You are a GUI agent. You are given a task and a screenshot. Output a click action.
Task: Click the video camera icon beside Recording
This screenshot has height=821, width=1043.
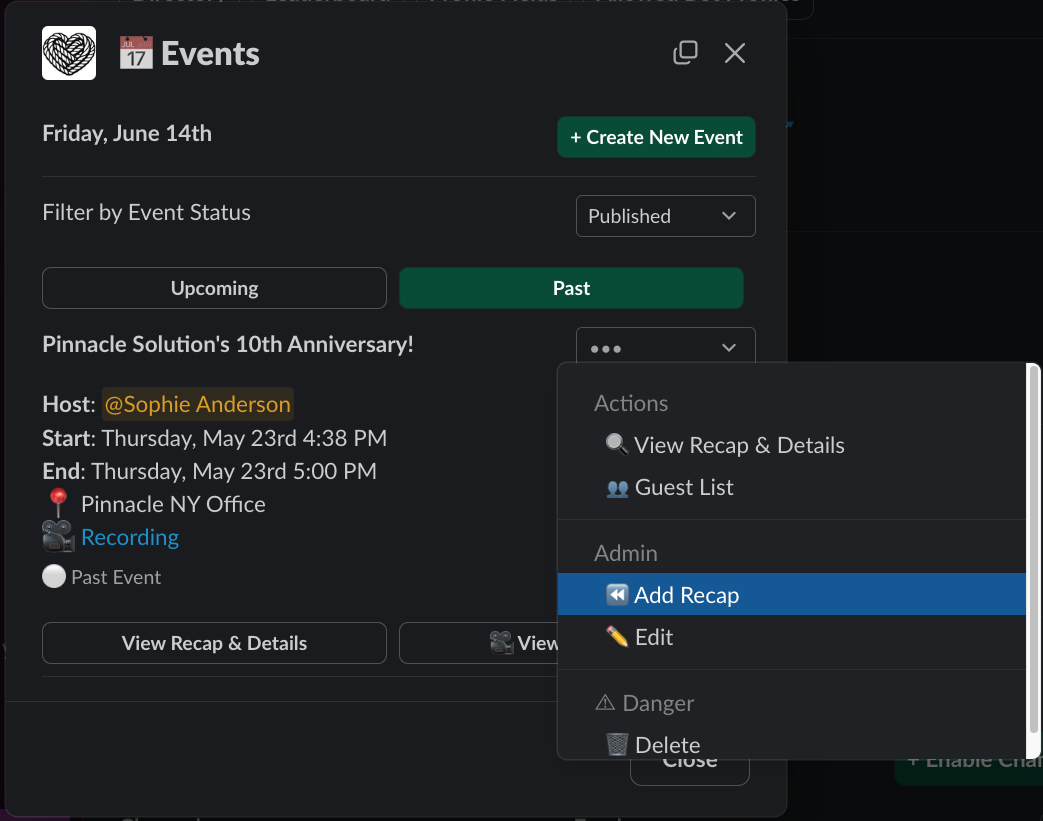tap(57, 537)
